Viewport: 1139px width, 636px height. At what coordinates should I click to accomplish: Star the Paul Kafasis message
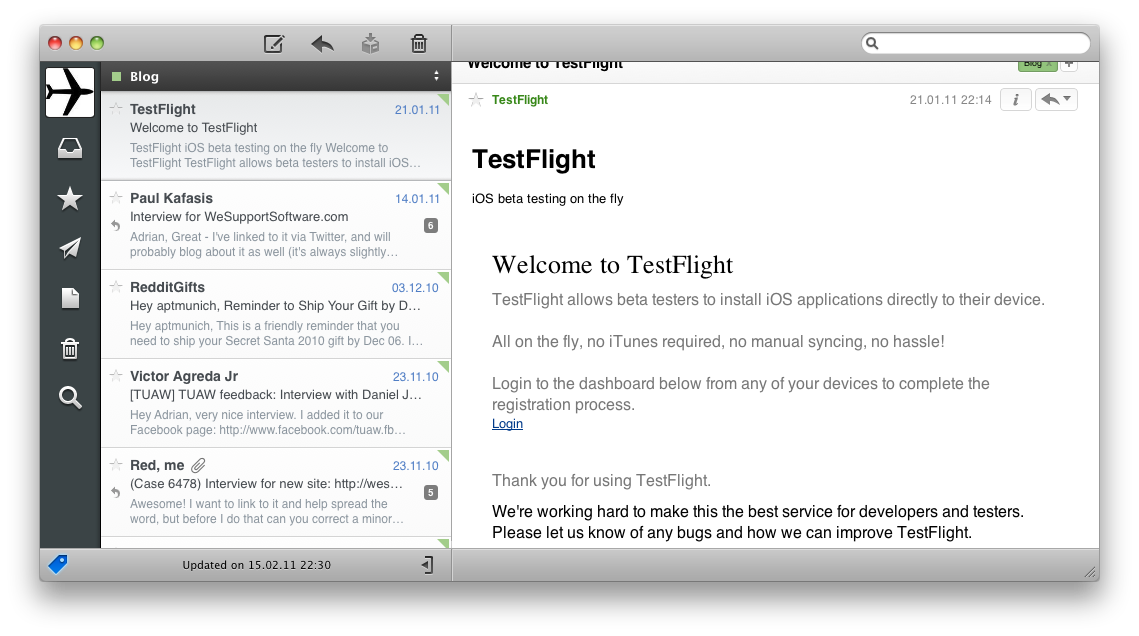pos(115,197)
